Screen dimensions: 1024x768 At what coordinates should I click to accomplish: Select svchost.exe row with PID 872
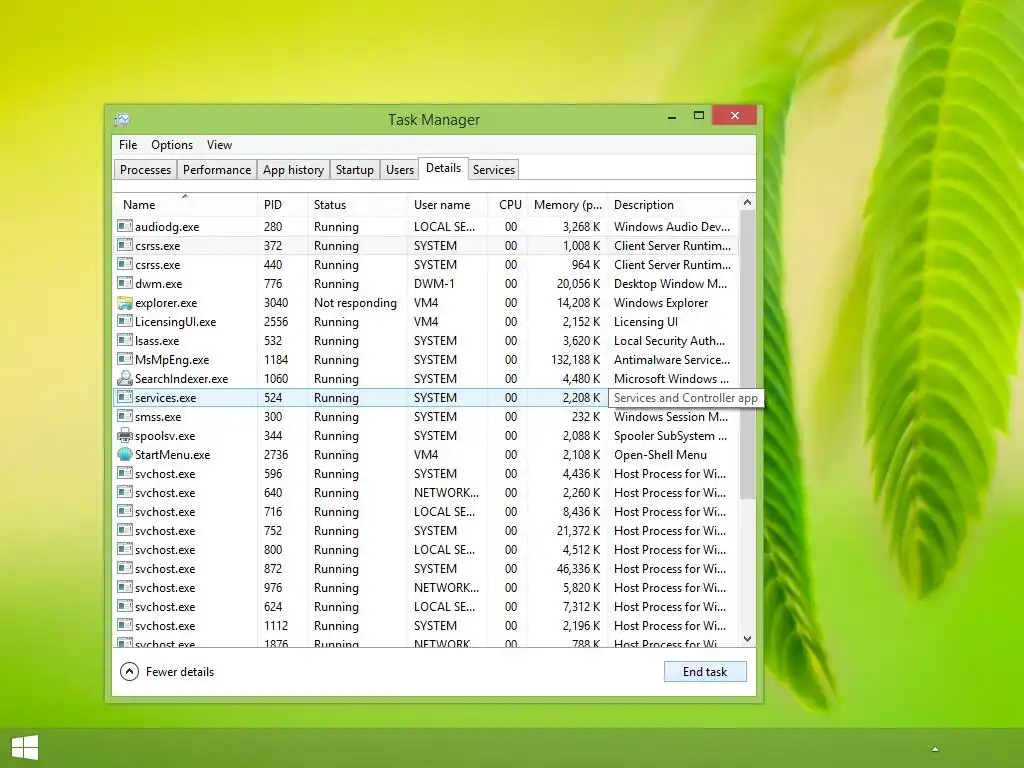(x=426, y=568)
